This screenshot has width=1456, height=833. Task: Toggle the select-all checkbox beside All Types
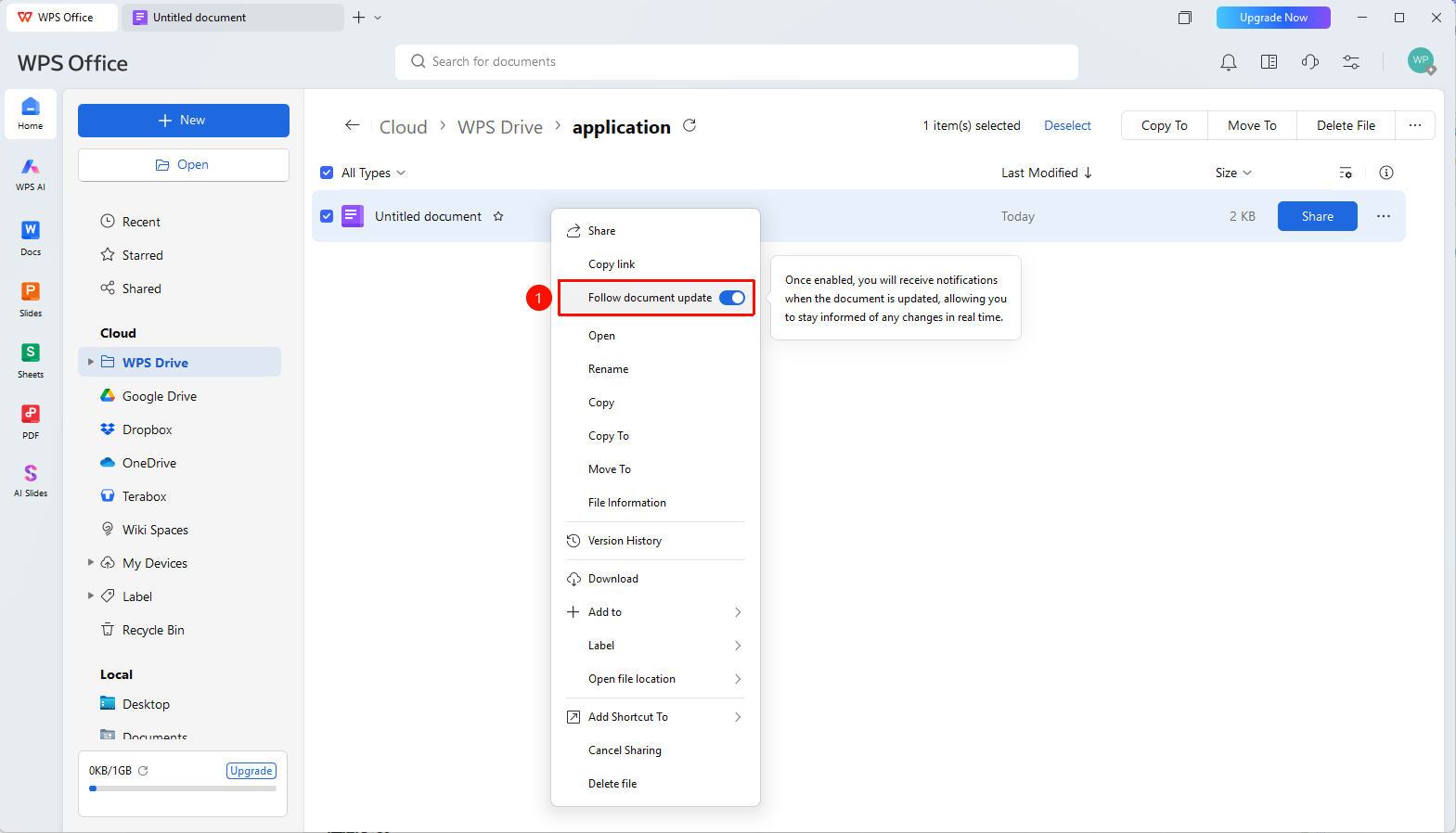pos(327,173)
